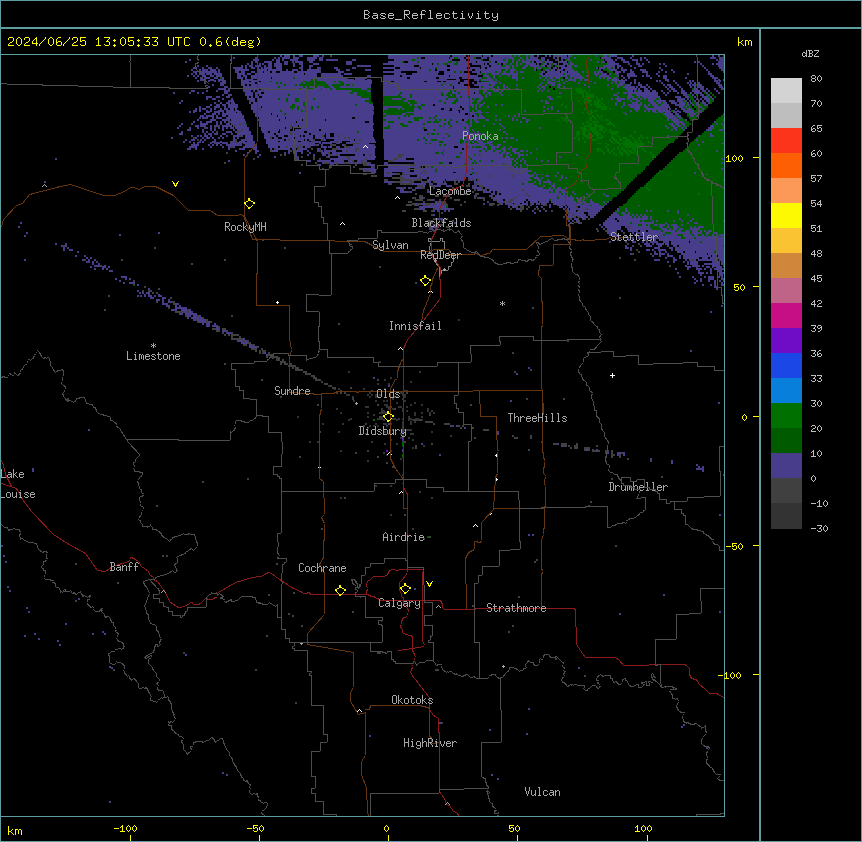Click the Lake Louise label at left edge
The image size is (862, 842).
17,484
